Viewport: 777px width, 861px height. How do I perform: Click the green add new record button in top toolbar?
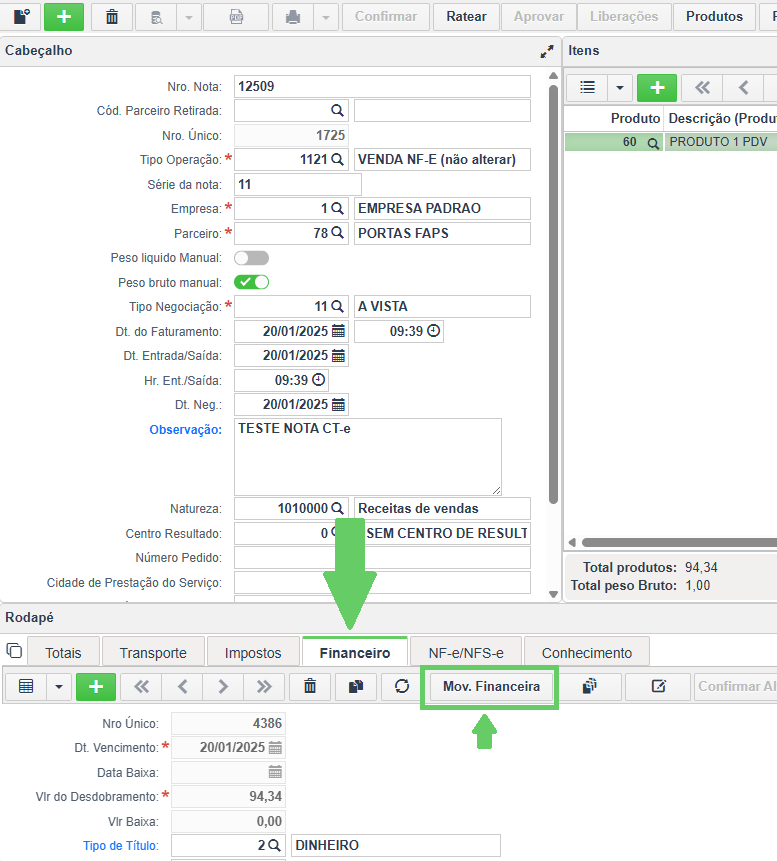(x=64, y=16)
